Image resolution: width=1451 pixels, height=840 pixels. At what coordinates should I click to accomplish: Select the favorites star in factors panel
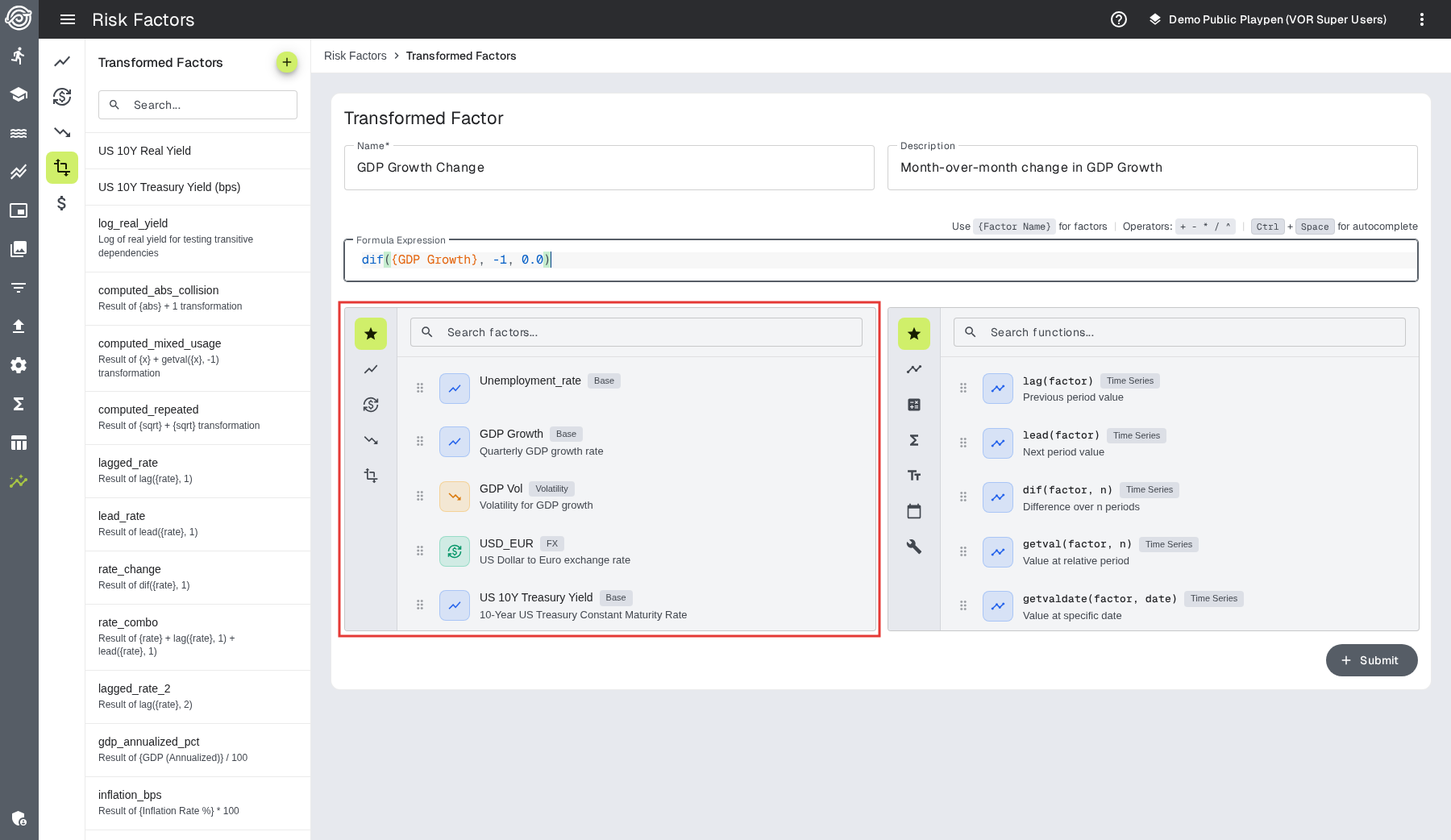(x=371, y=334)
